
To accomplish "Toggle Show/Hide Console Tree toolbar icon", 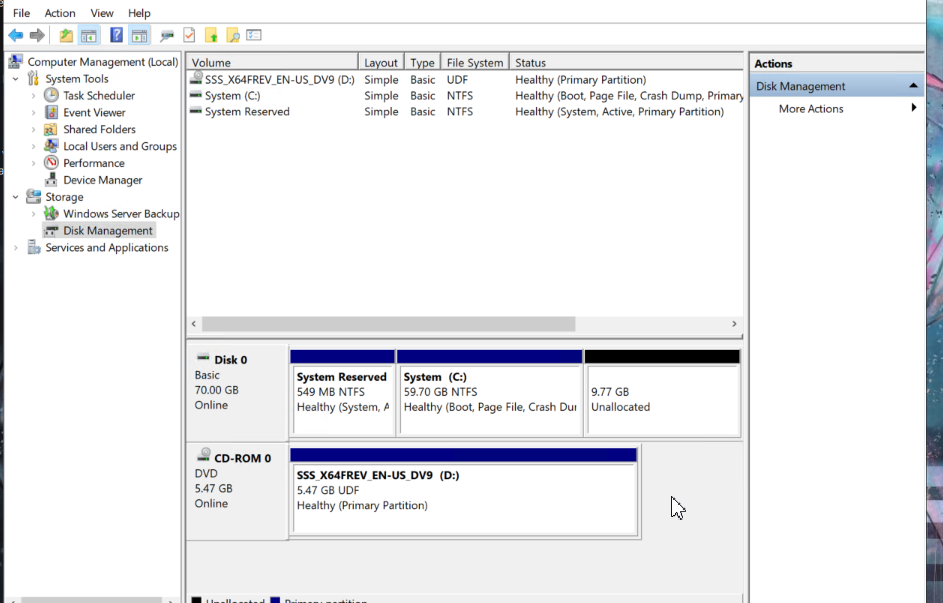I will [88, 35].
